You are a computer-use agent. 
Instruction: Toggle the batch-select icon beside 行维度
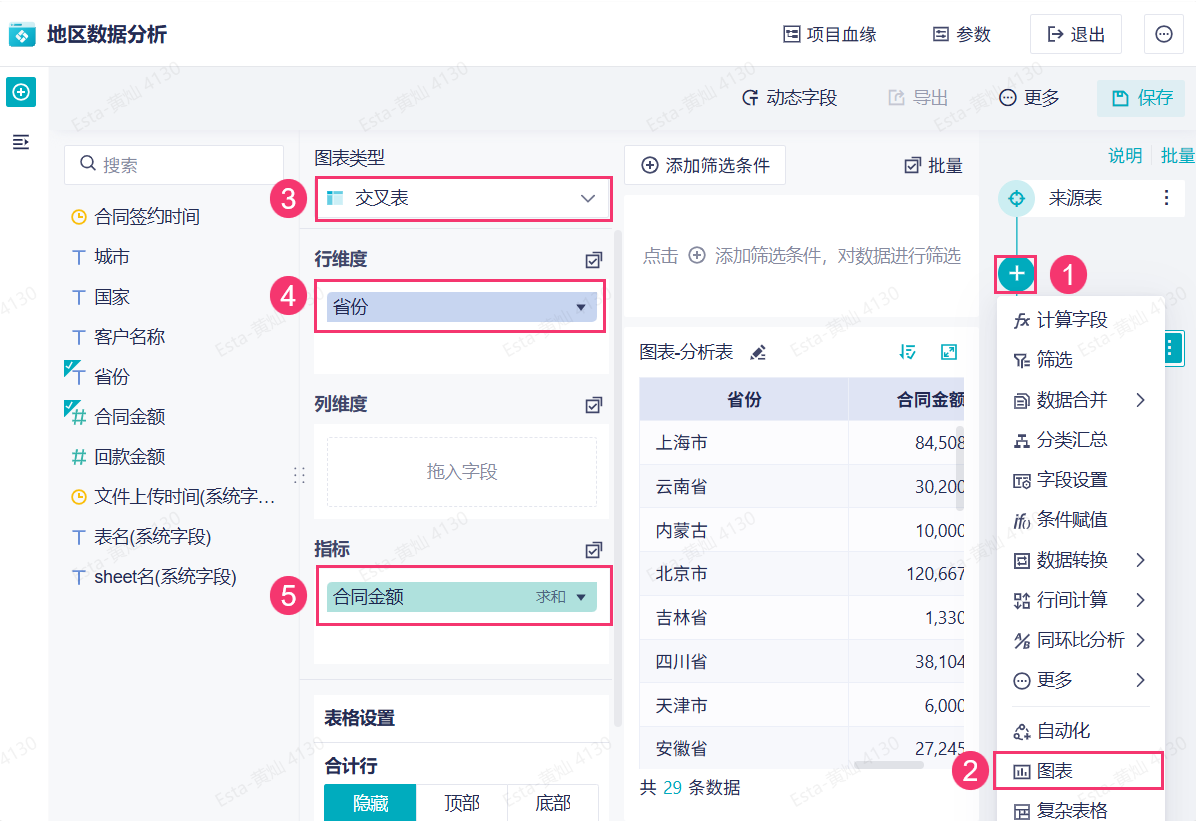(594, 260)
